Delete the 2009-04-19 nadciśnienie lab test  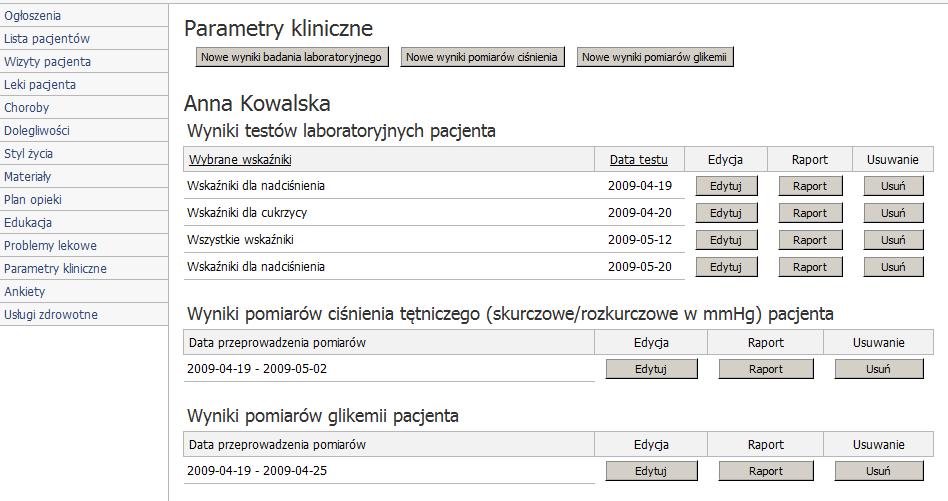pos(893,186)
